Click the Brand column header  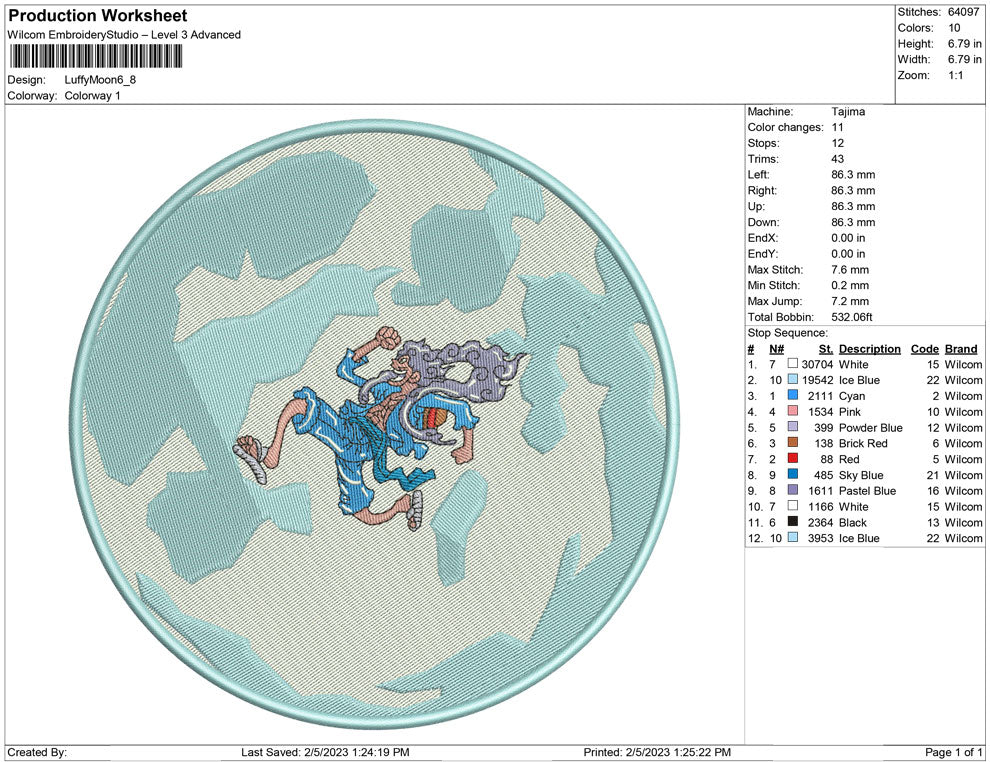(961, 349)
